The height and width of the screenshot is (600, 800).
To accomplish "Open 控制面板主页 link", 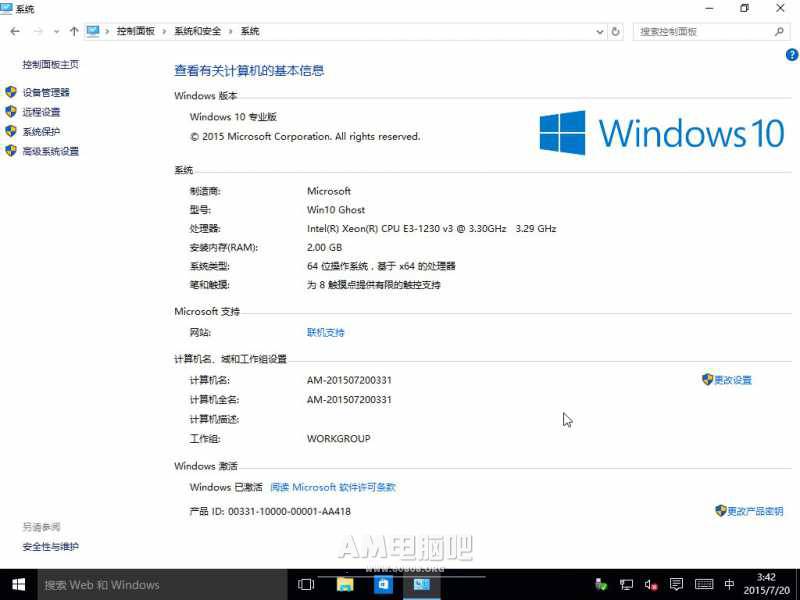I will click(51, 64).
